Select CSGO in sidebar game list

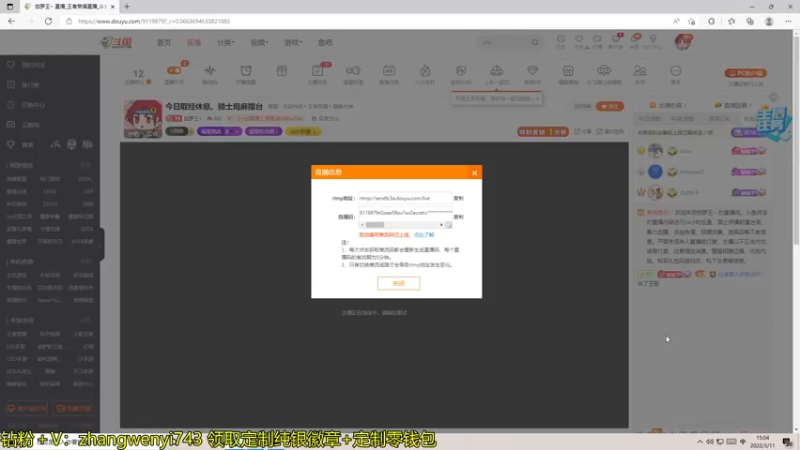coord(50,204)
